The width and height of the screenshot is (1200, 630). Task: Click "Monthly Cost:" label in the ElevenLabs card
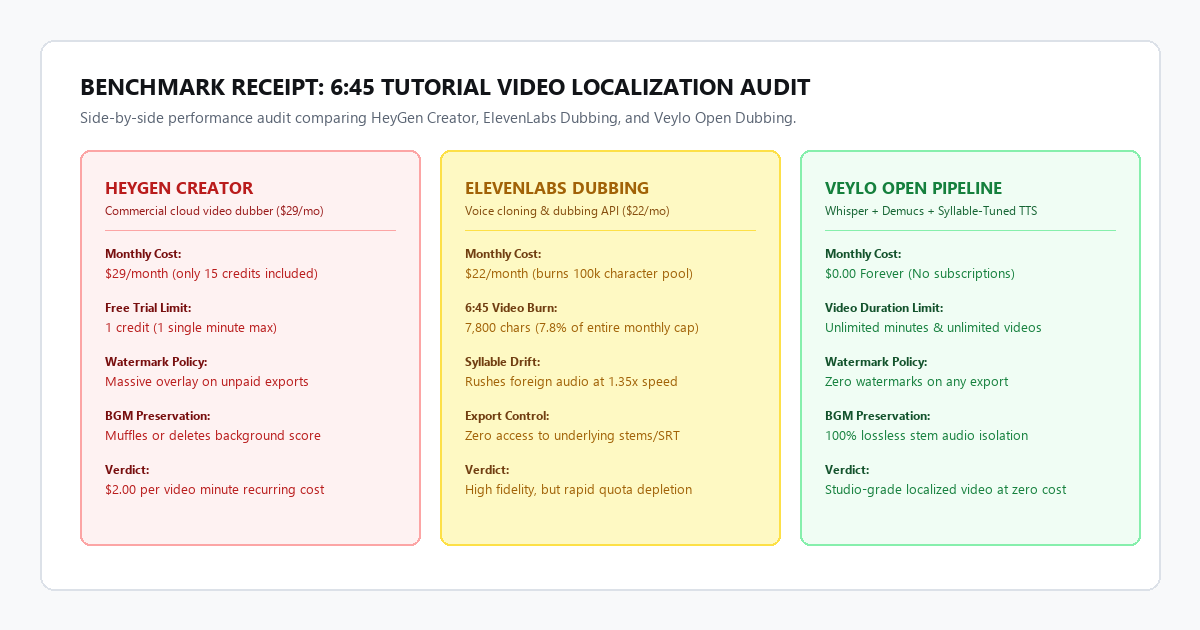click(x=503, y=254)
